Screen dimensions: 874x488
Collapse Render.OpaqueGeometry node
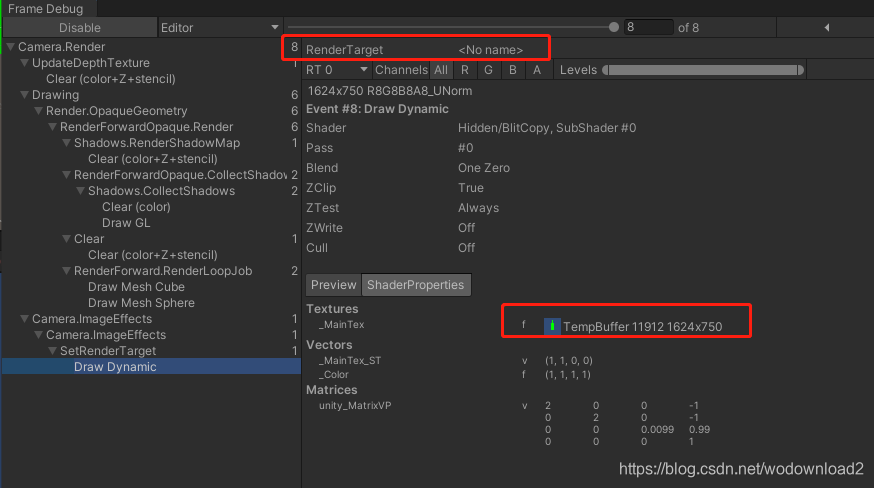pos(38,111)
